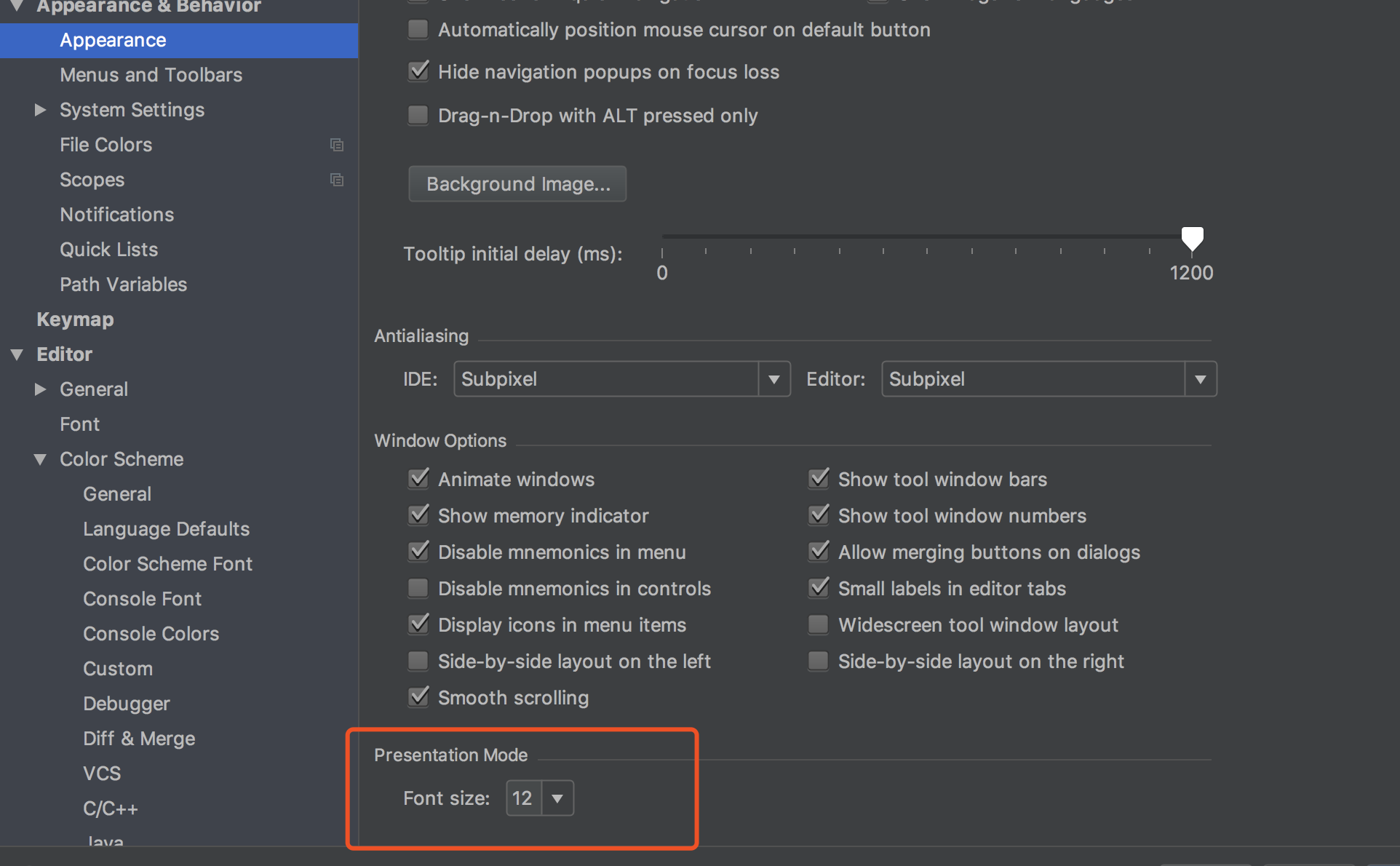
Task: Enable Drag-n-Drop with ALT pressed only
Action: tap(418, 115)
